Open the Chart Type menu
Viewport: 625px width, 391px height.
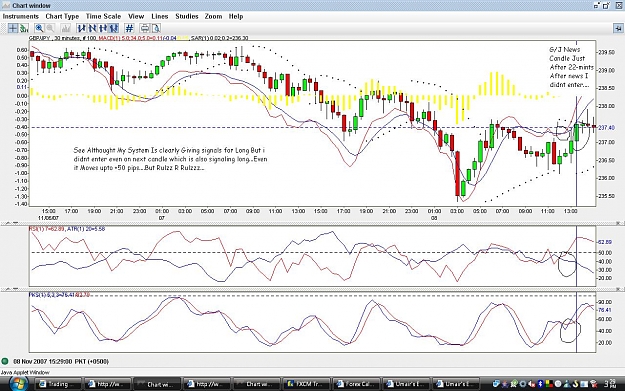[62, 16]
